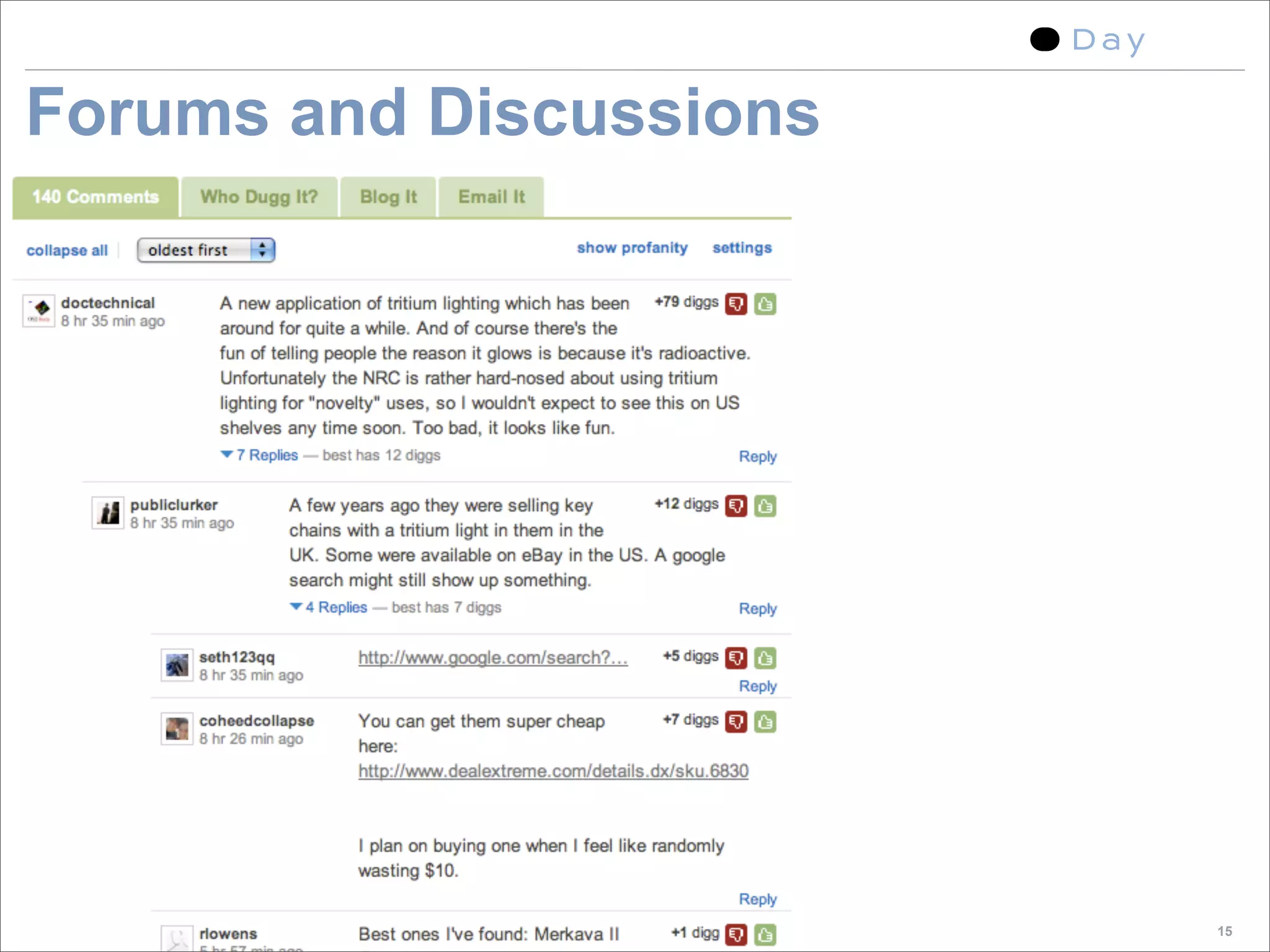The width and height of the screenshot is (1270, 952).
Task: Bury seth123qq's comment
Action: pos(736,658)
